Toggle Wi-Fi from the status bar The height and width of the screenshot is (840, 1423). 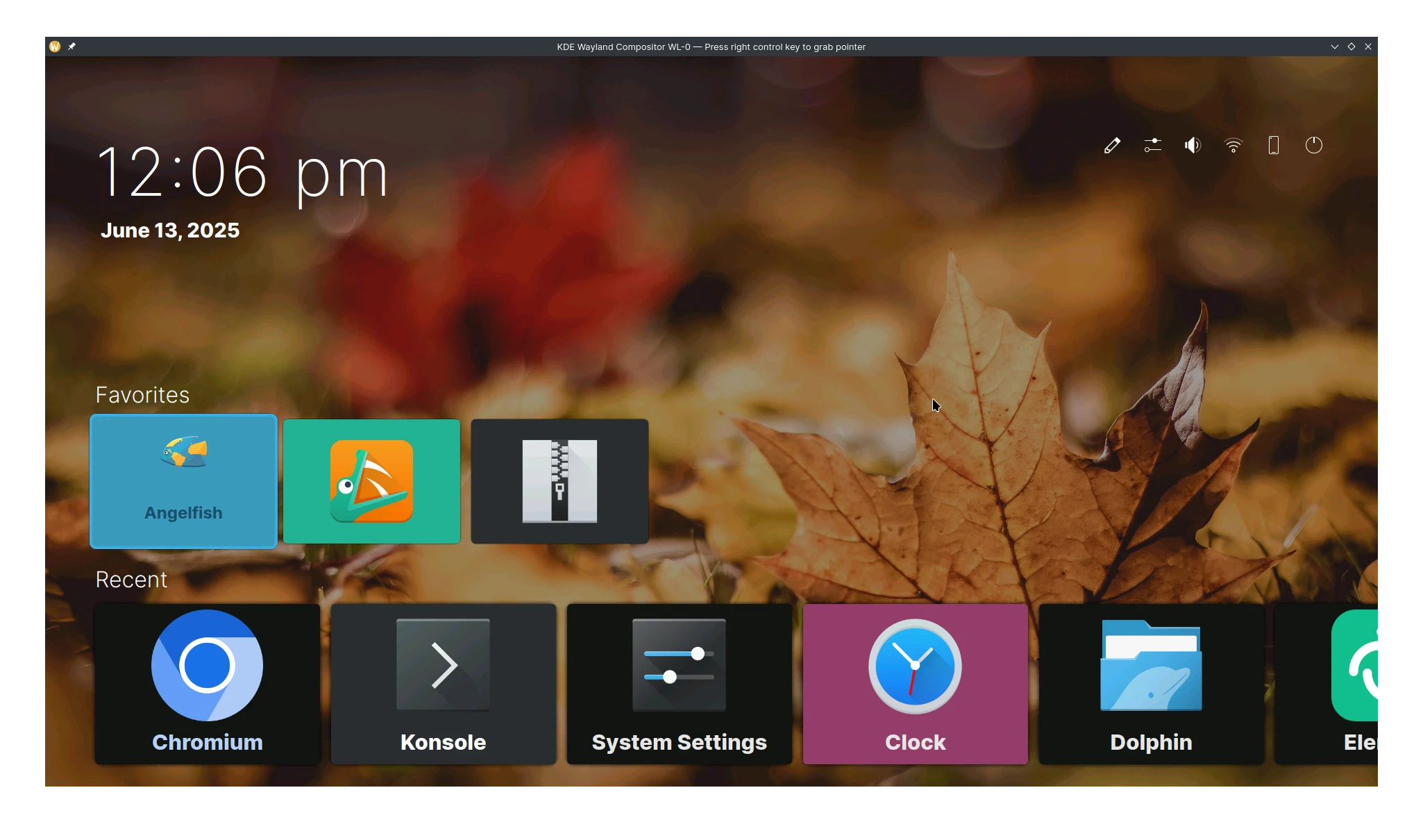[x=1233, y=145]
